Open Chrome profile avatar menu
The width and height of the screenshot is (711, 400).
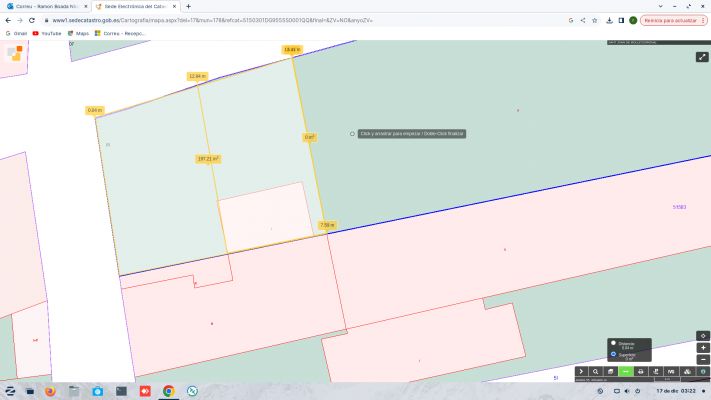(633, 20)
